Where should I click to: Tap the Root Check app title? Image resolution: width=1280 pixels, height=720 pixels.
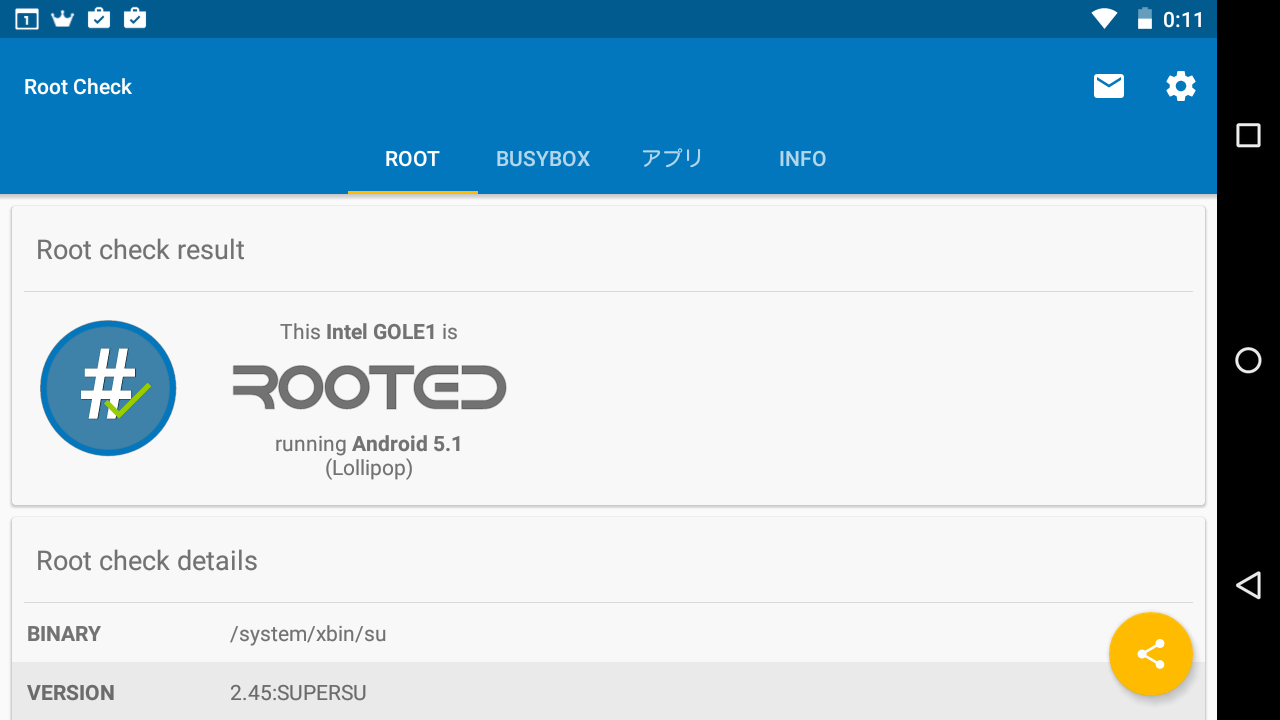coord(78,87)
